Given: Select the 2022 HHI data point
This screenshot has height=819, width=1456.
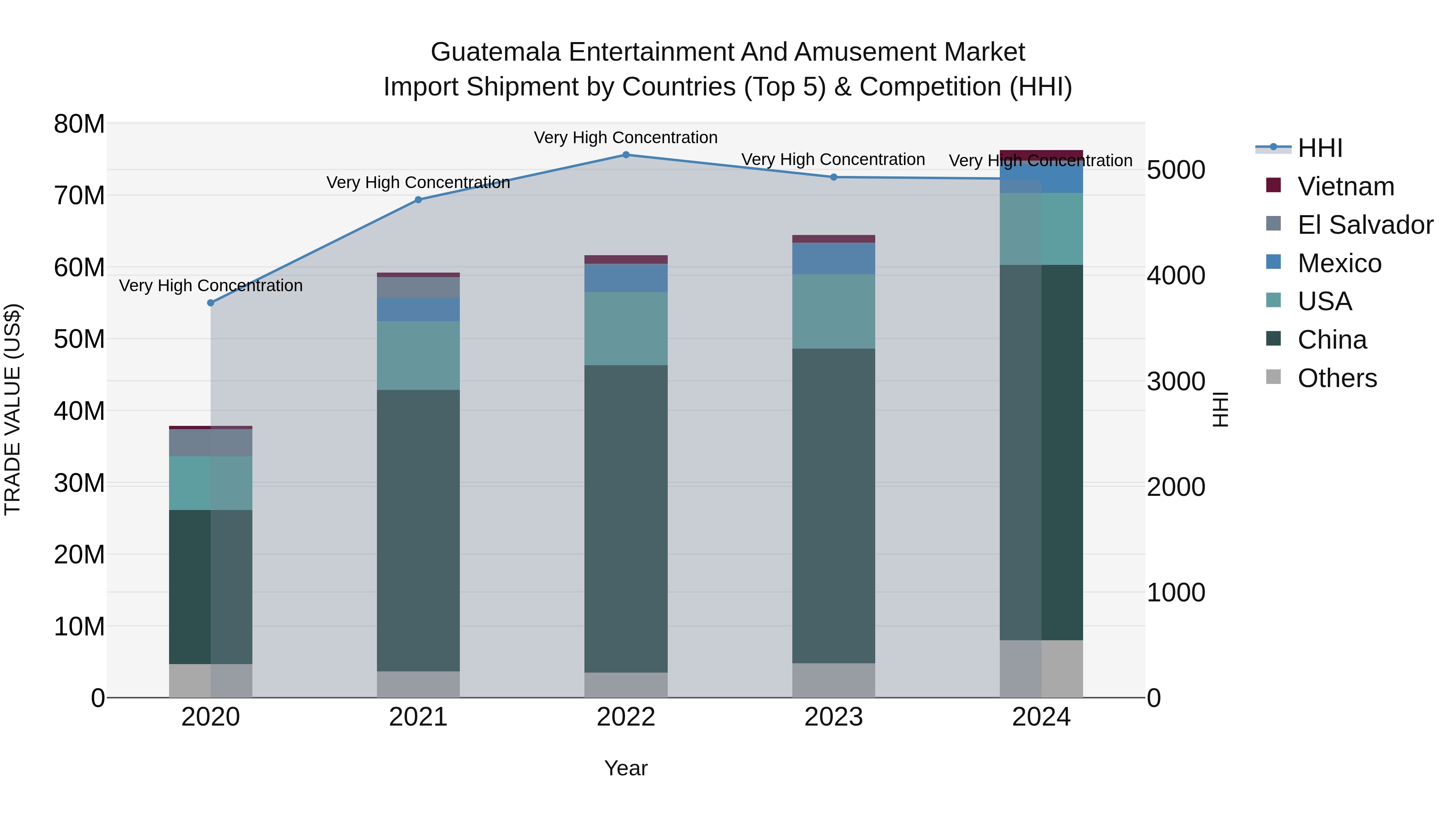Looking at the screenshot, I should pos(626,154).
